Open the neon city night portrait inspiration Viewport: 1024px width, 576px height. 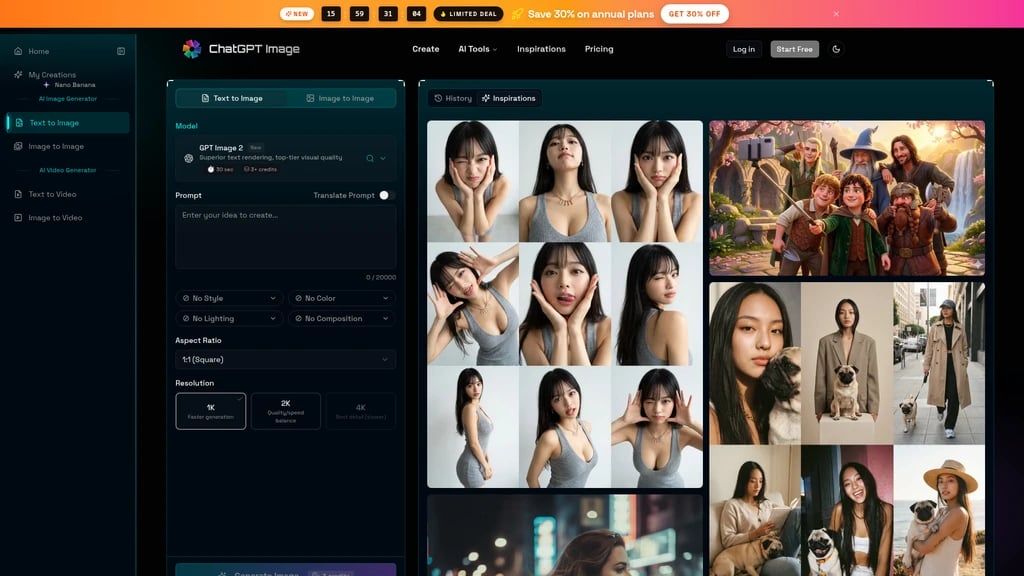click(565, 536)
